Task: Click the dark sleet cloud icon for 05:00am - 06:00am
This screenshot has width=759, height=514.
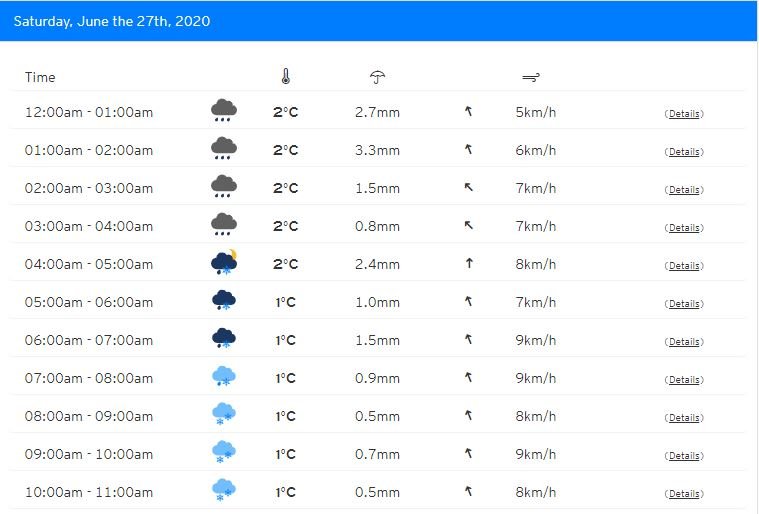Action: pos(224,300)
